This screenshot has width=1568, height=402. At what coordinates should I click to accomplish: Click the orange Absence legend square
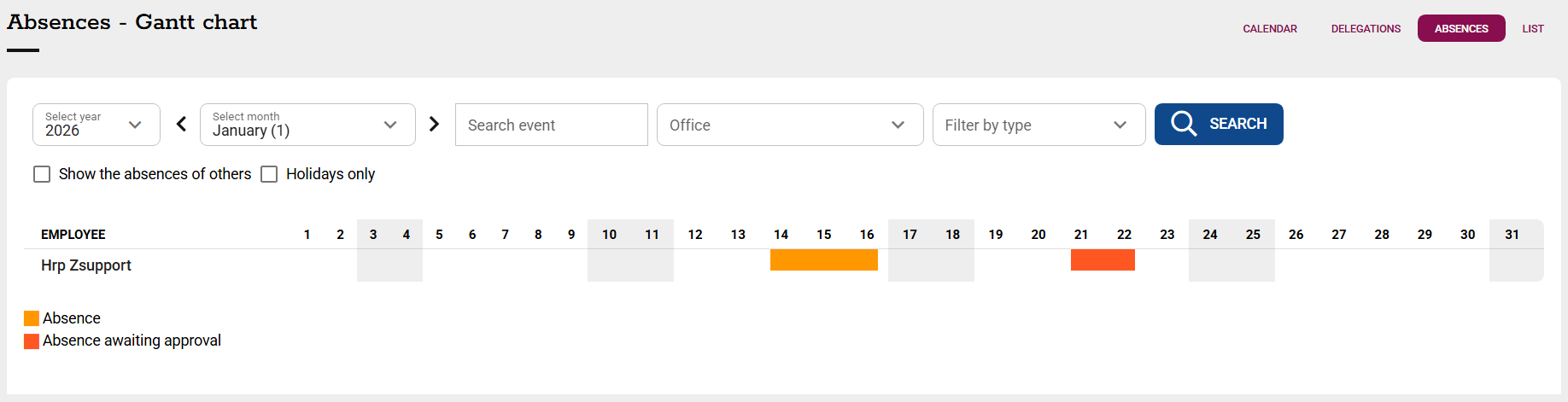click(x=32, y=318)
